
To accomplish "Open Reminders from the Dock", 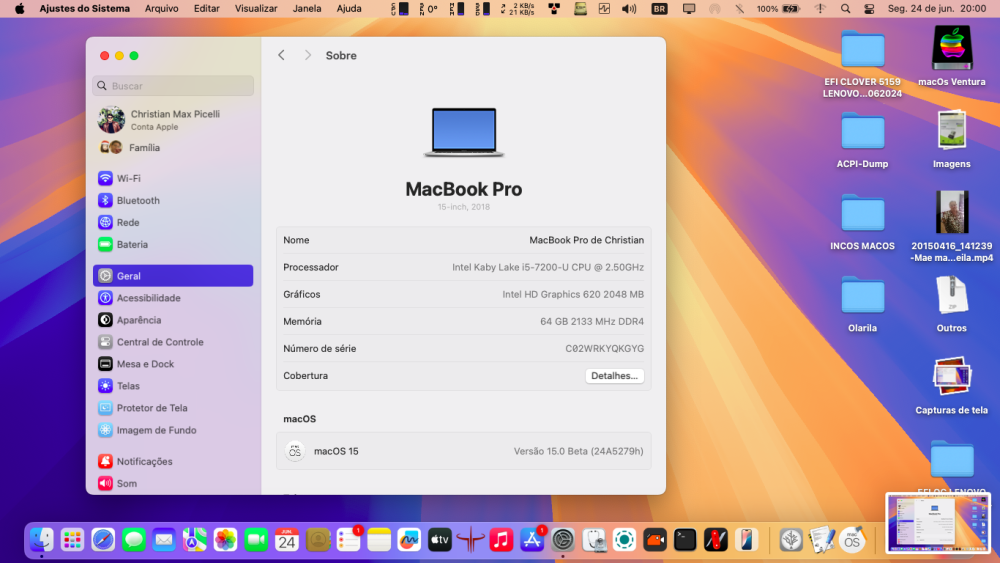I will (x=348, y=540).
